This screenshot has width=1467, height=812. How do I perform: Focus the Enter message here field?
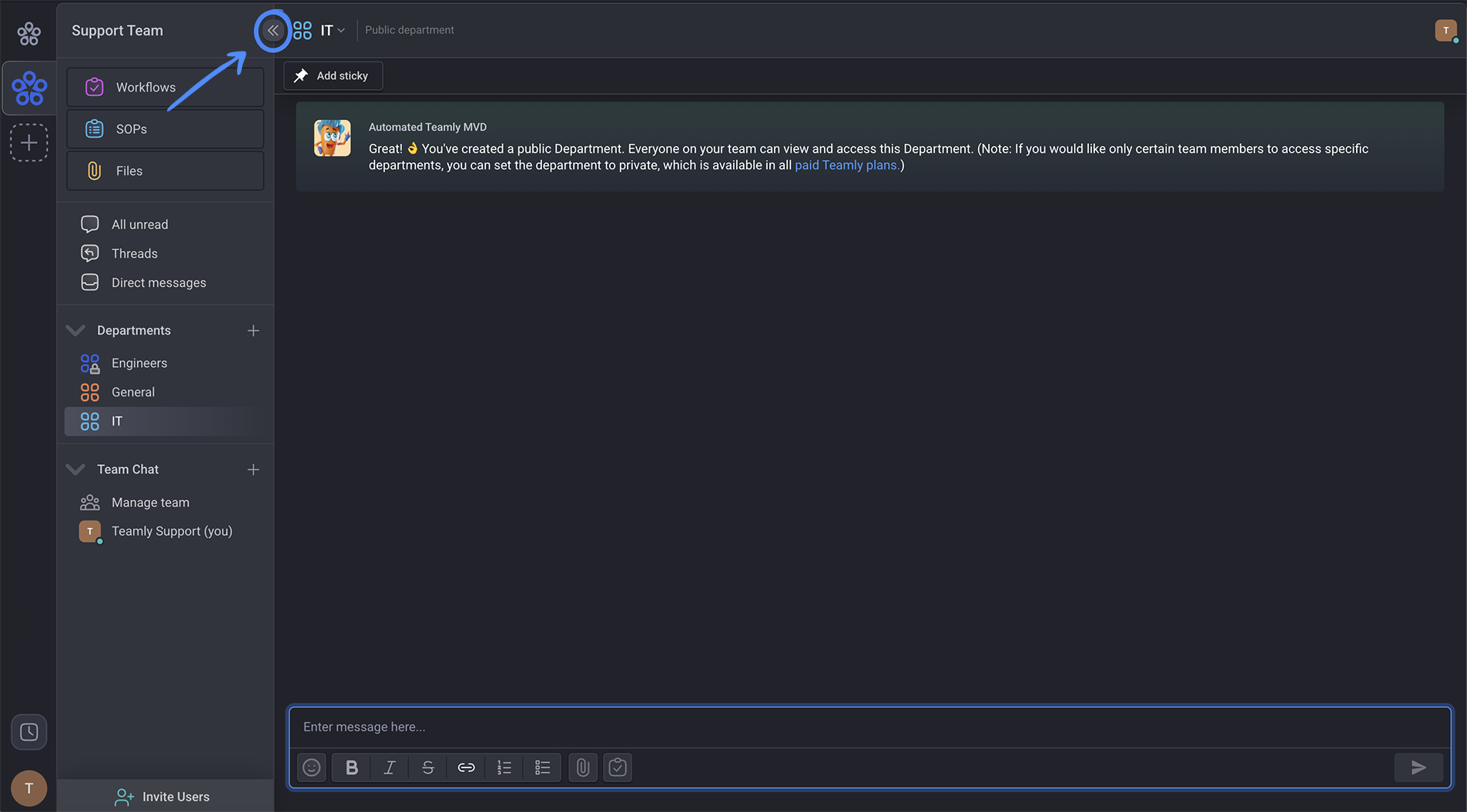(x=870, y=727)
